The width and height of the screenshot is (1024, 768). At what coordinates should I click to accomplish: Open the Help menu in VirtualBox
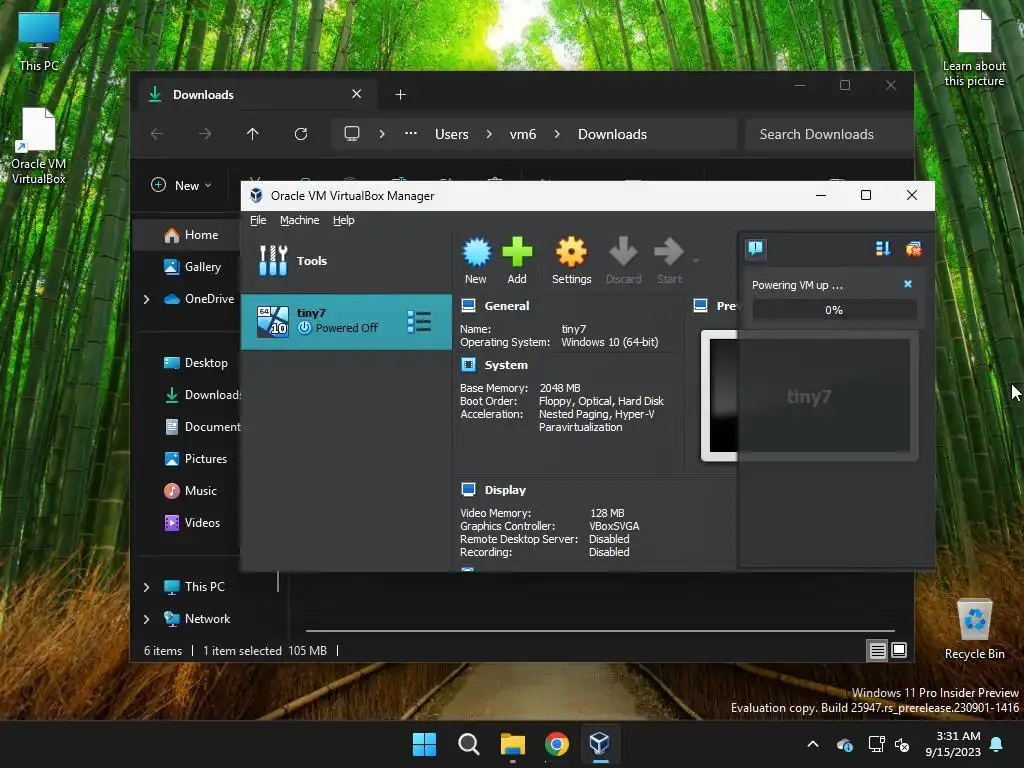(x=344, y=220)
